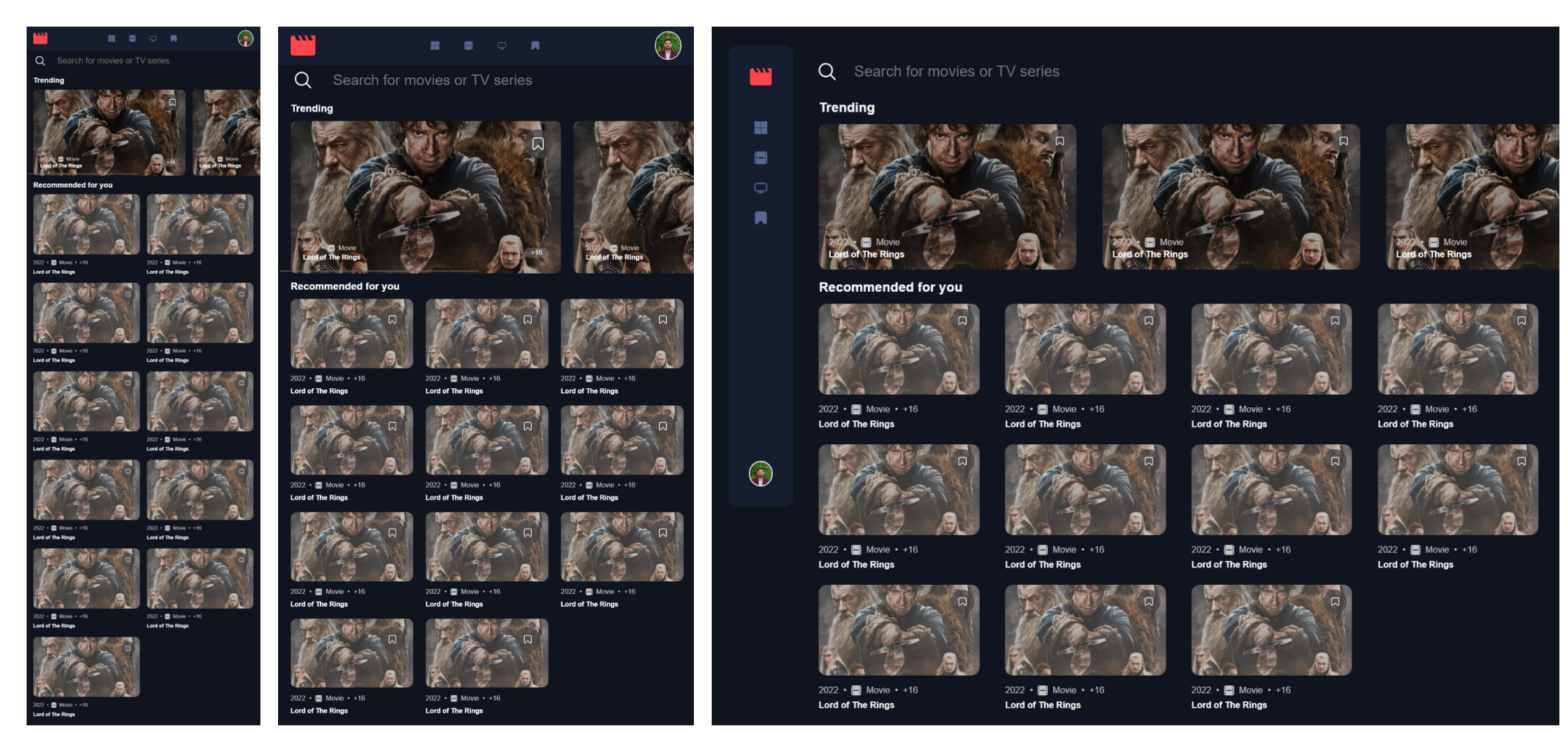Click 'Recommended for you' heading in tablet layout
Image resolution: width=1568 pixels, height=734 pixels.
click(345, 286)
